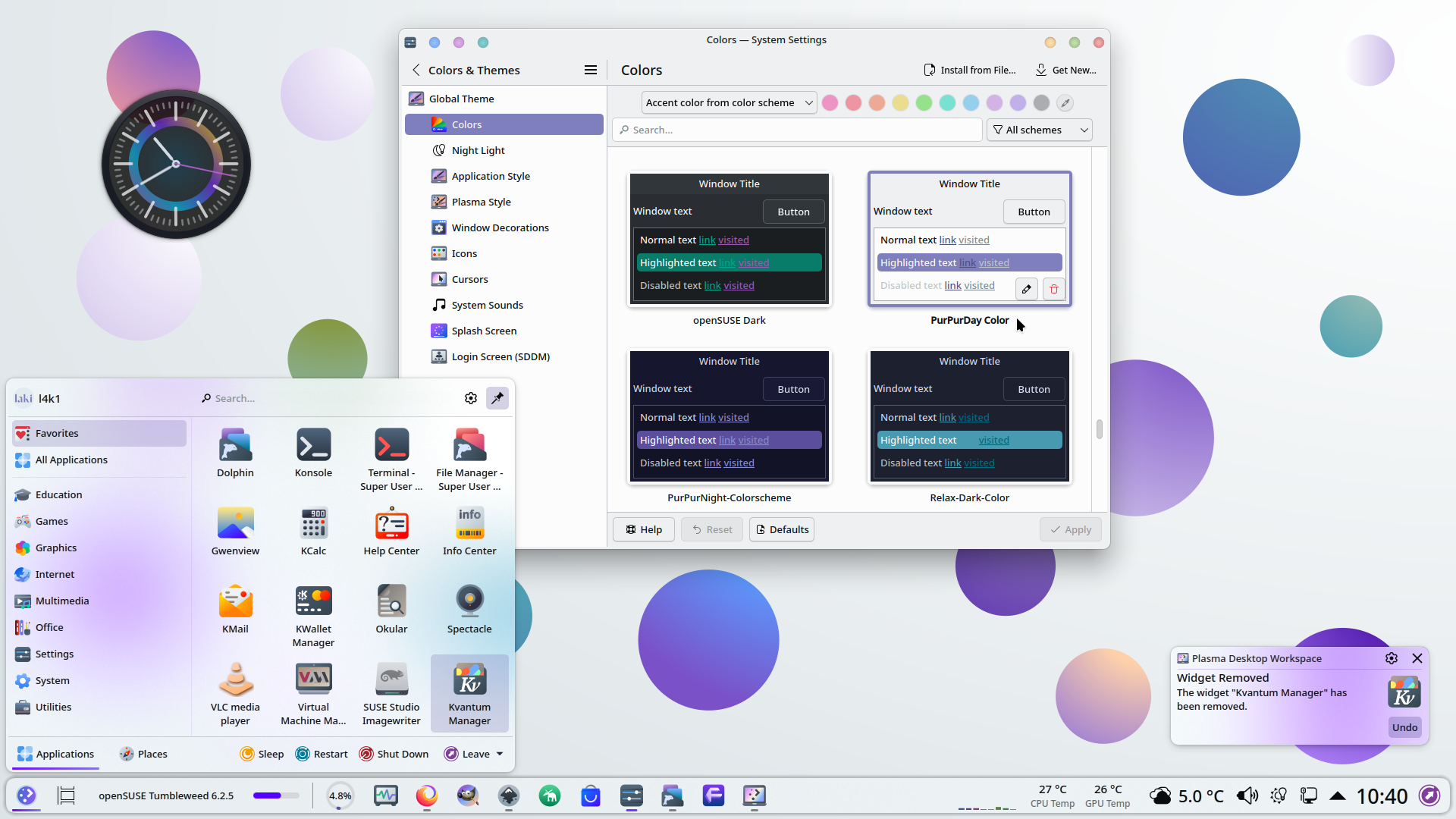The height and width of the screenshot is (819, 1456).
Task: Select Night Light settings page
Action: coord(504,150)
